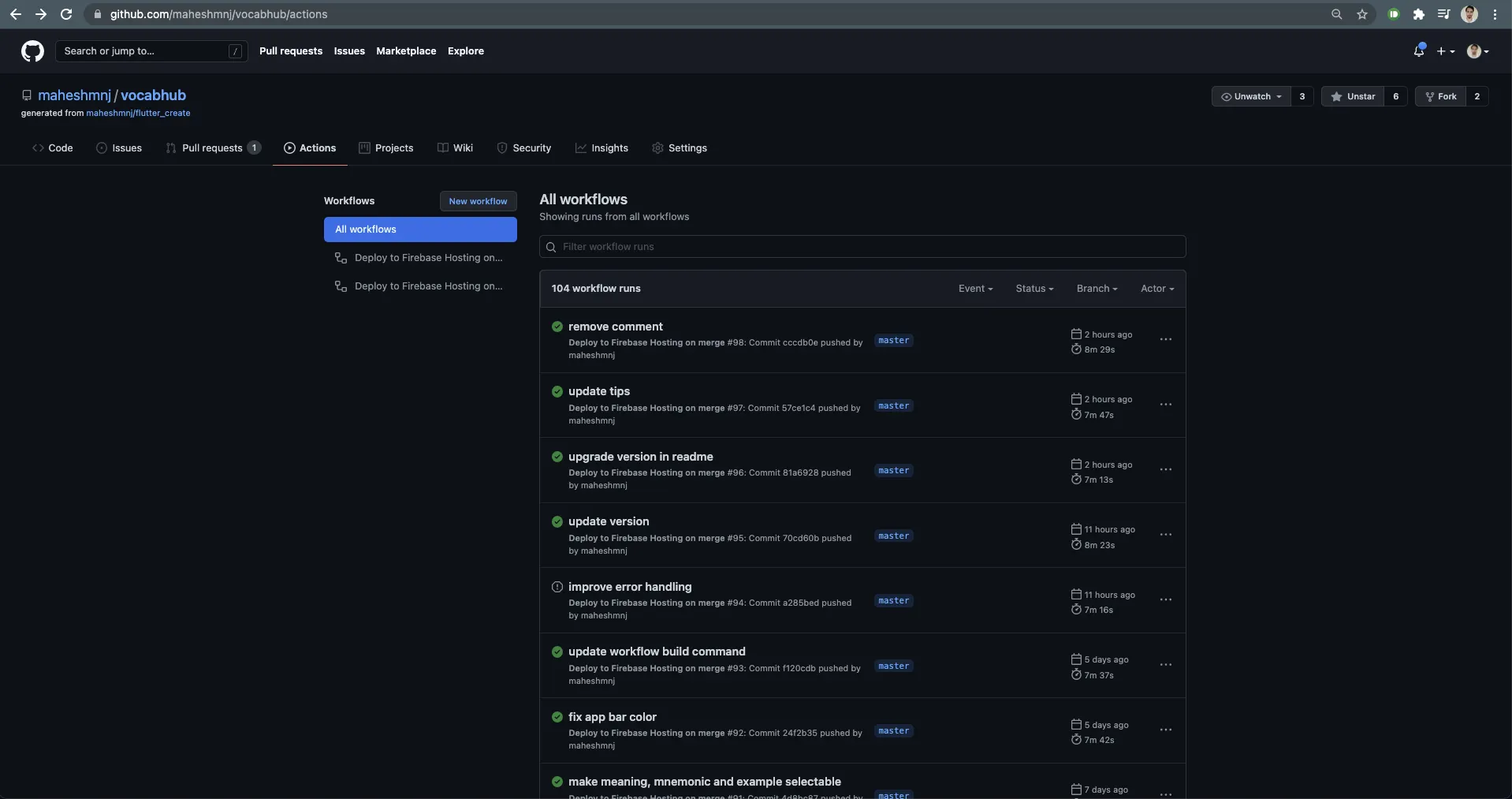Click the New workflow button
Screen dimensions: 1512x799
(x=478, y=201)
